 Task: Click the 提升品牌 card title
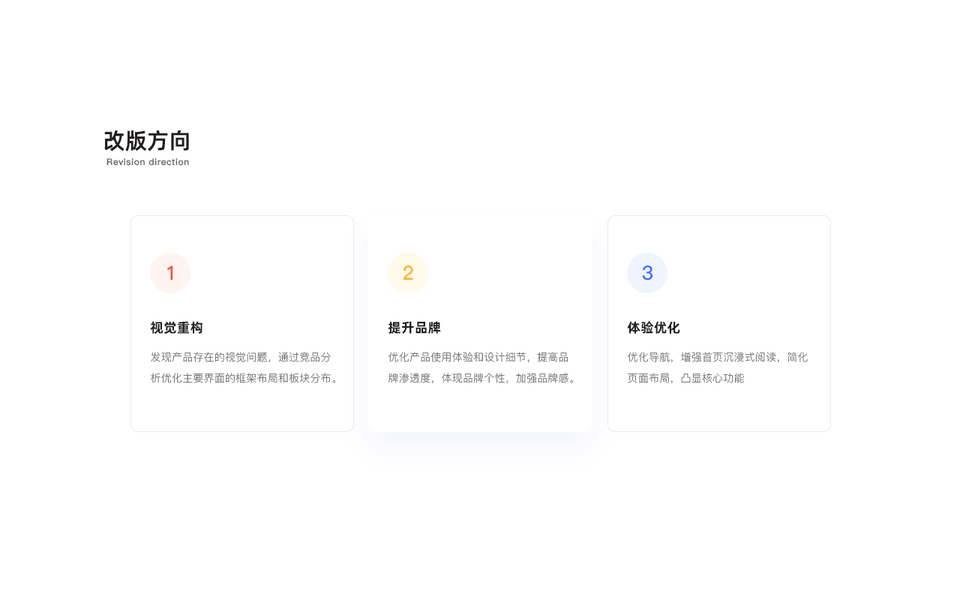[414, 328]
